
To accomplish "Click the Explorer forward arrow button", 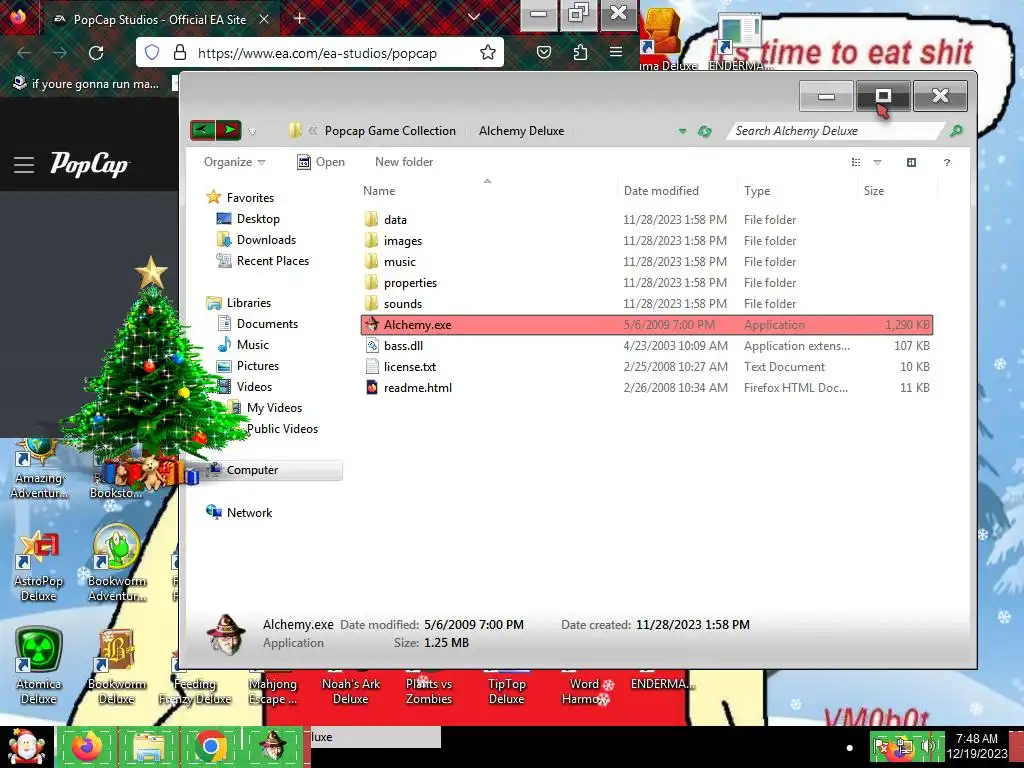I will pyautogui.click(x=229, y=130).
